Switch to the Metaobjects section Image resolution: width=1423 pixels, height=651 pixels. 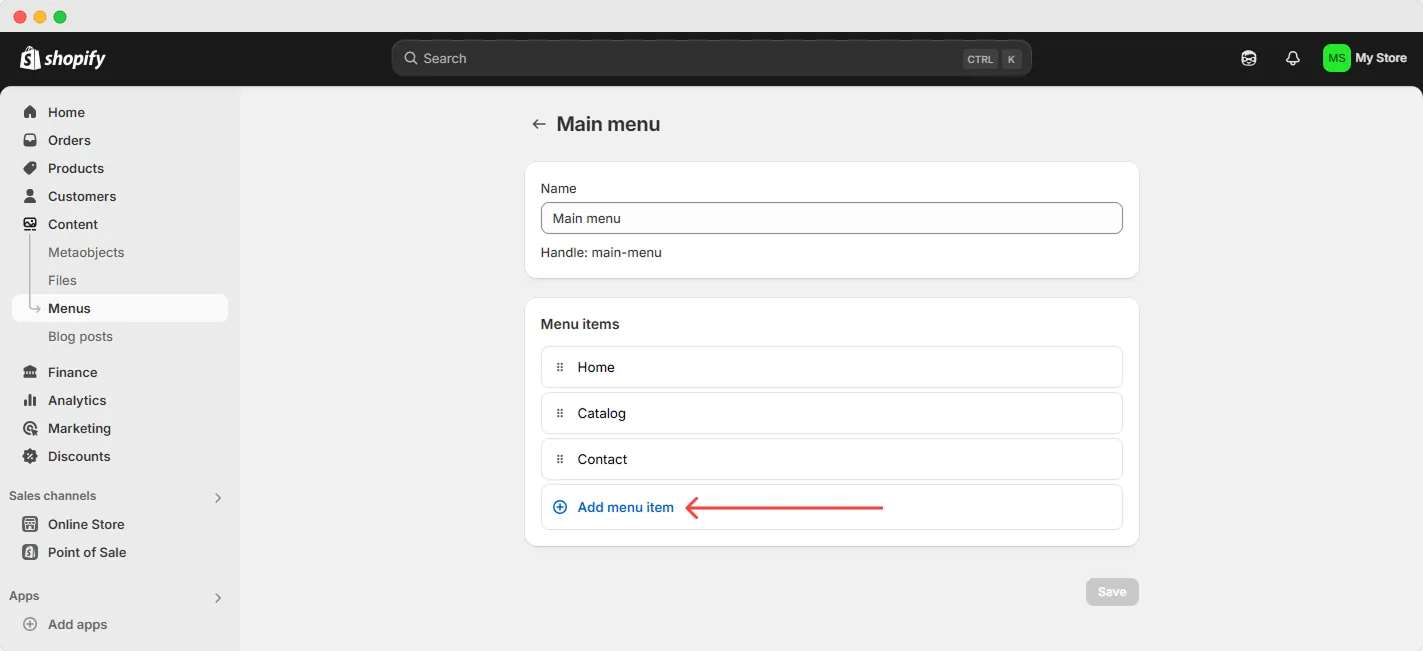click(85, 252)
